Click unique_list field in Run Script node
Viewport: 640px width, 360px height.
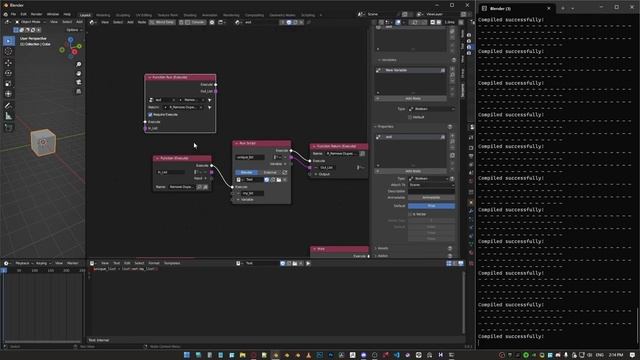pos(249,157)
